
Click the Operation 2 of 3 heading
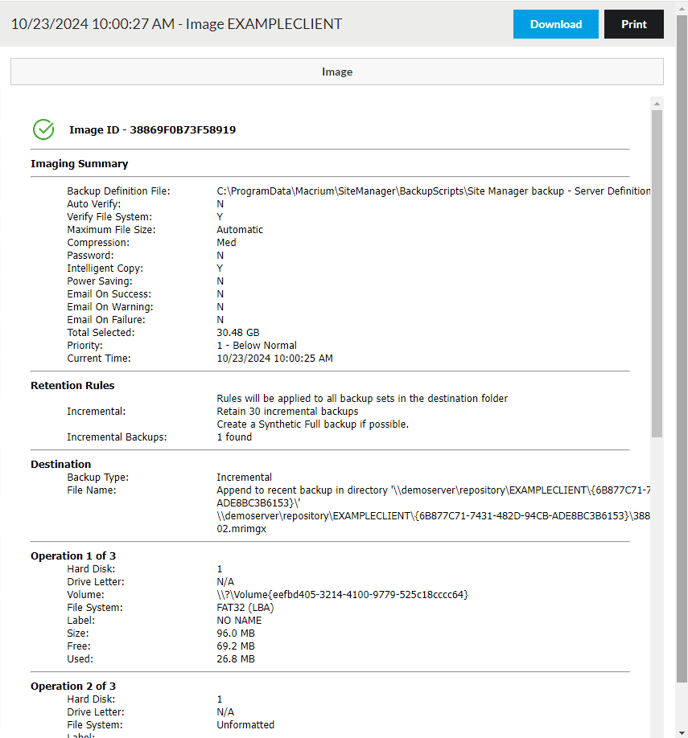73,686
